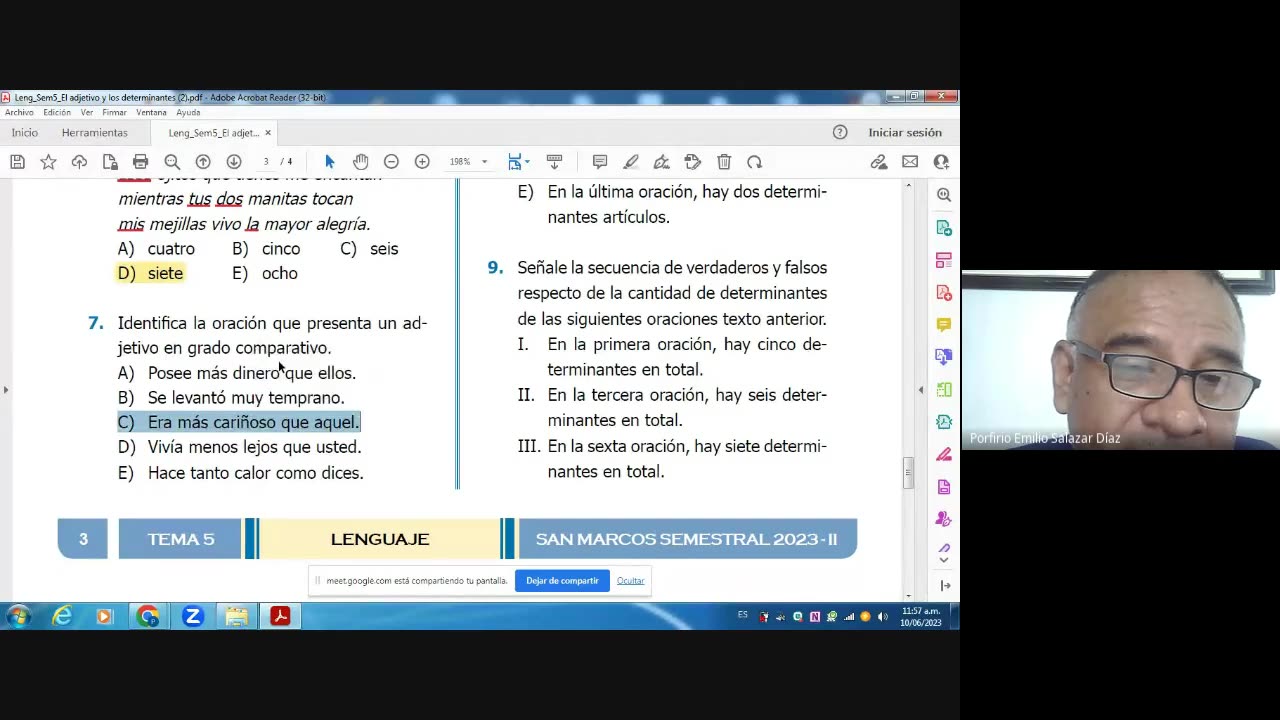The image size is (1280, 720).
Task: Click Dejar de compartir
Action: click(562, 581)
